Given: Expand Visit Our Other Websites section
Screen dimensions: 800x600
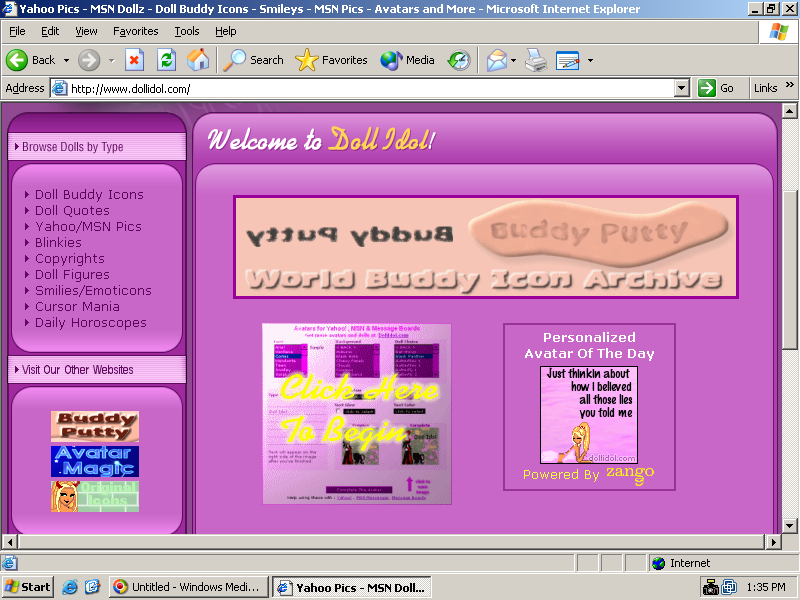Looking at the screenshot, I should tap(97, 370).
